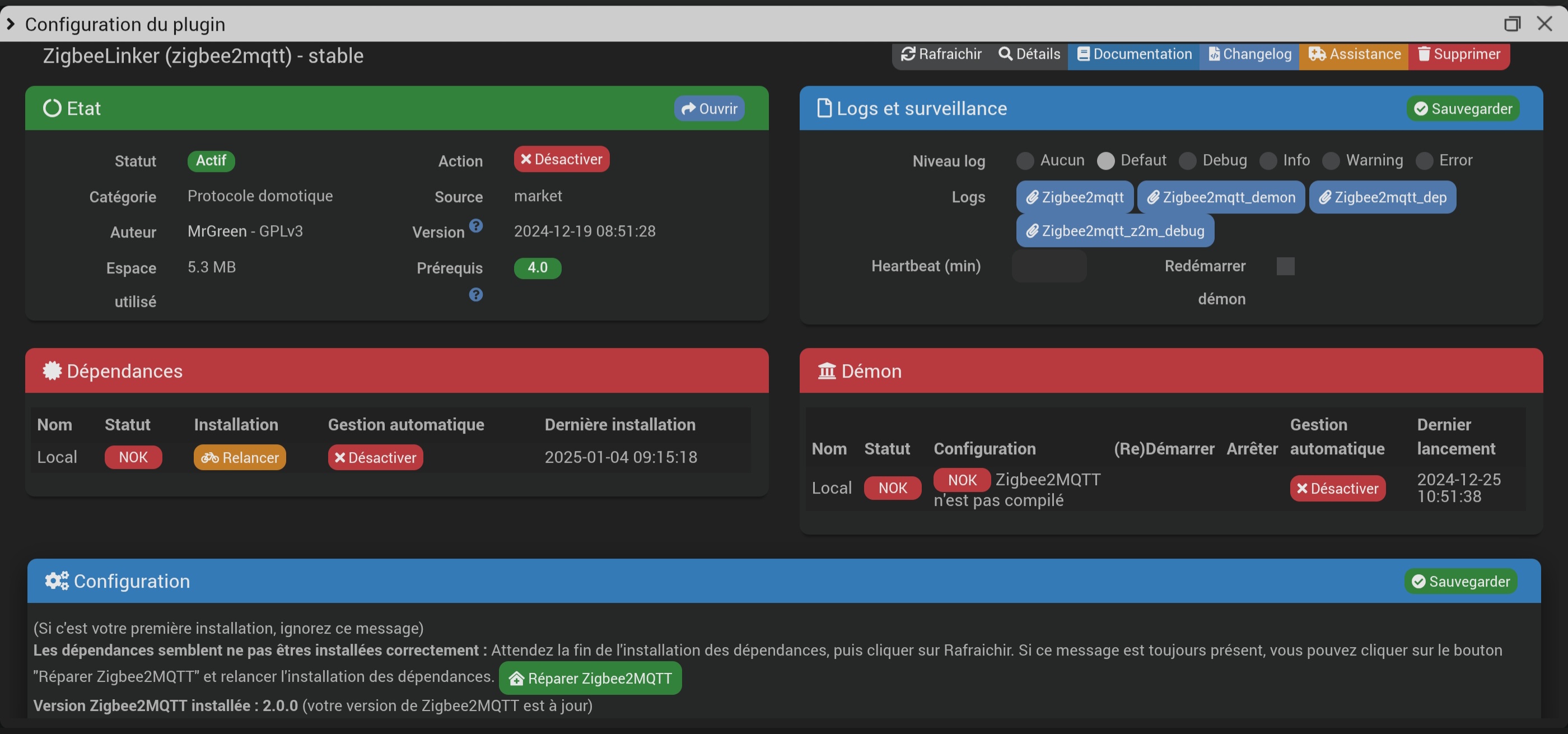Click the market source value
Screen dimensions: 1568x734
point(538,196)
